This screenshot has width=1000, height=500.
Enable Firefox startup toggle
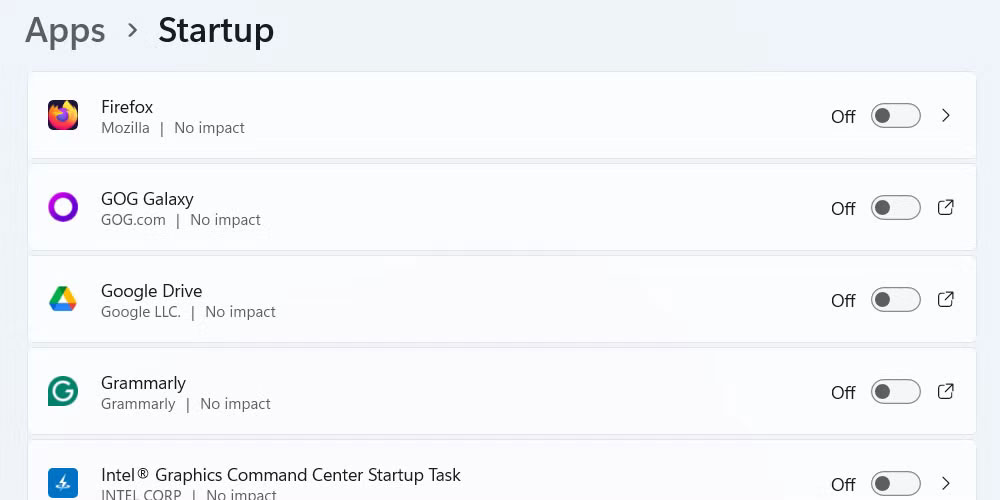click(x=895, y=116)
